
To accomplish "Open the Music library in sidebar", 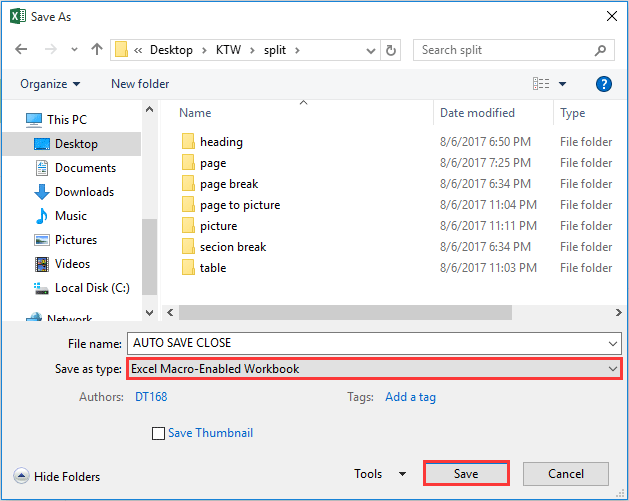I will [70, 216].
